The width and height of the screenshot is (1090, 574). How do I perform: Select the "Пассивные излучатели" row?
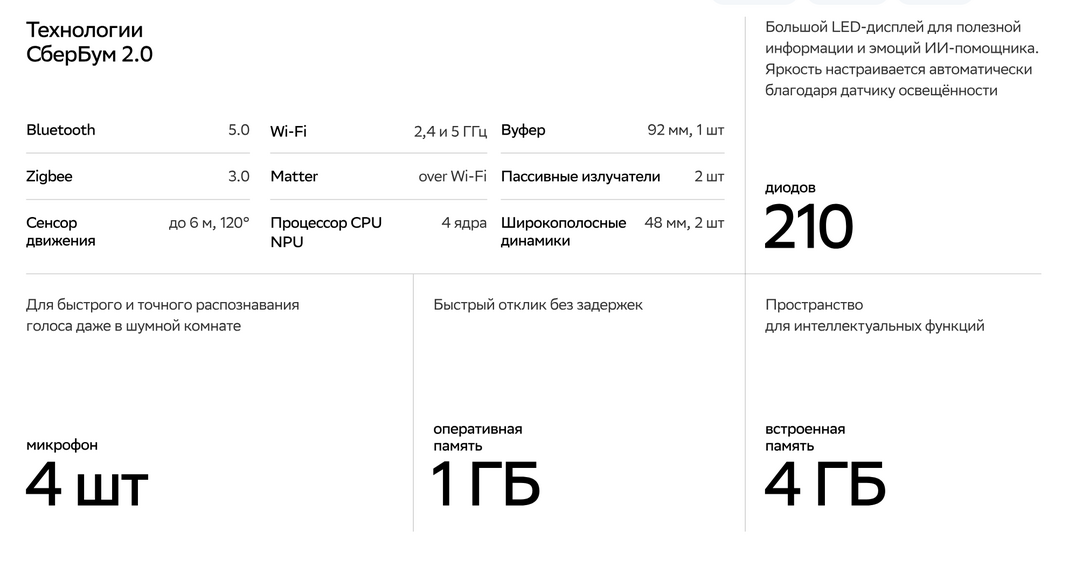[x=612, y=177]
